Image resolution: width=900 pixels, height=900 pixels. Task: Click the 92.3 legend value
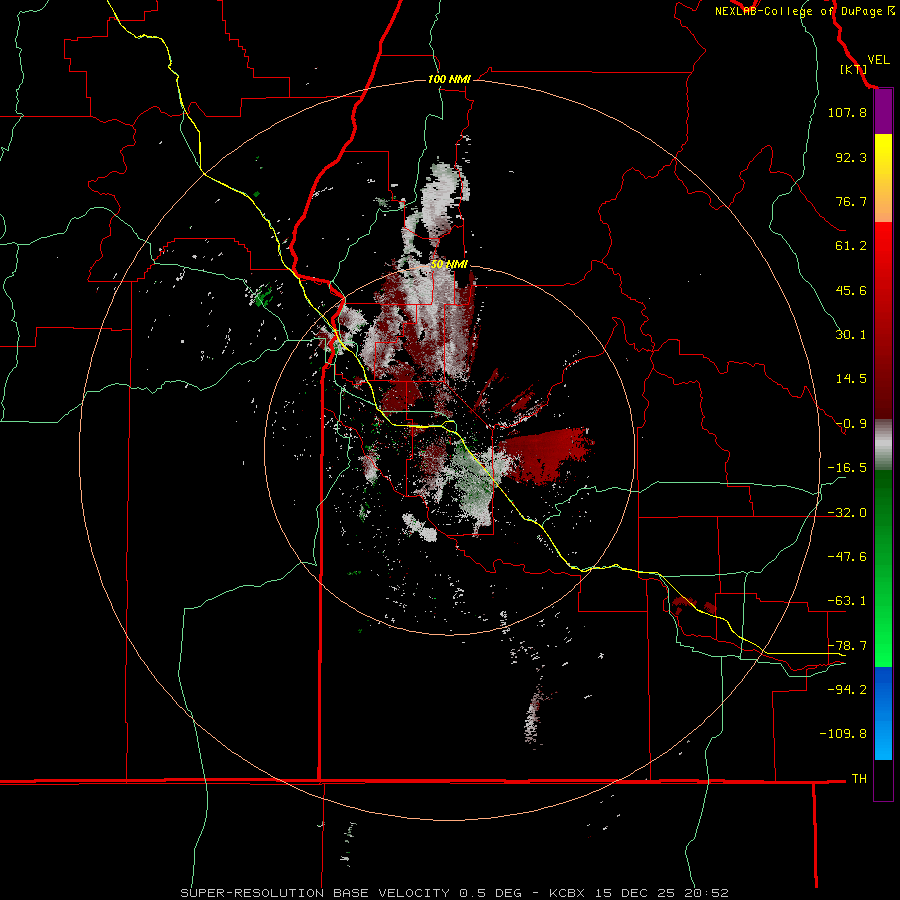[851, 157]
